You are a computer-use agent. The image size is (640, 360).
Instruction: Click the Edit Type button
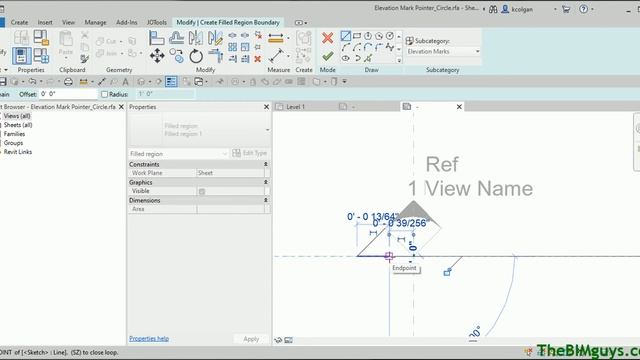click(249, 153)
